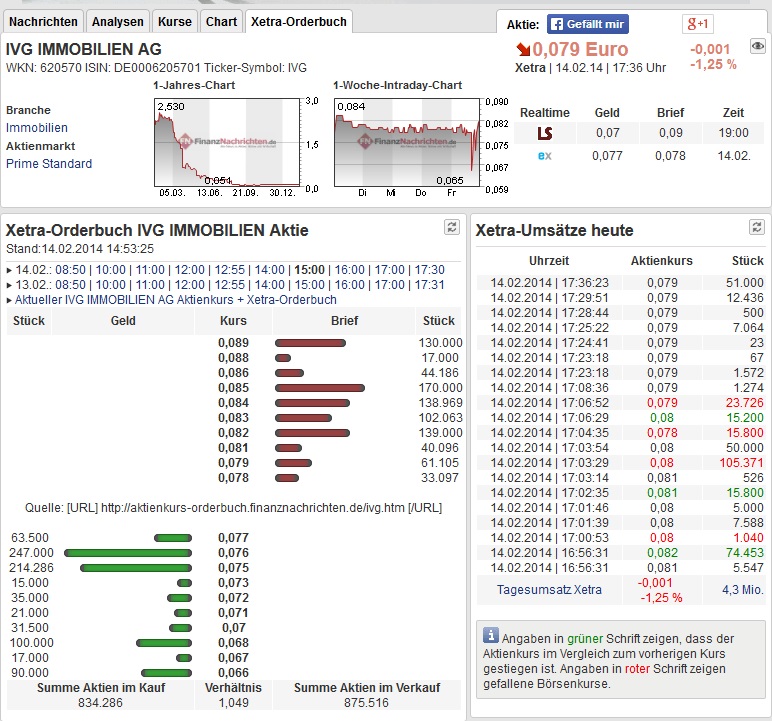Select the Summe Aktien im Verkauf value 875.516

366,703
